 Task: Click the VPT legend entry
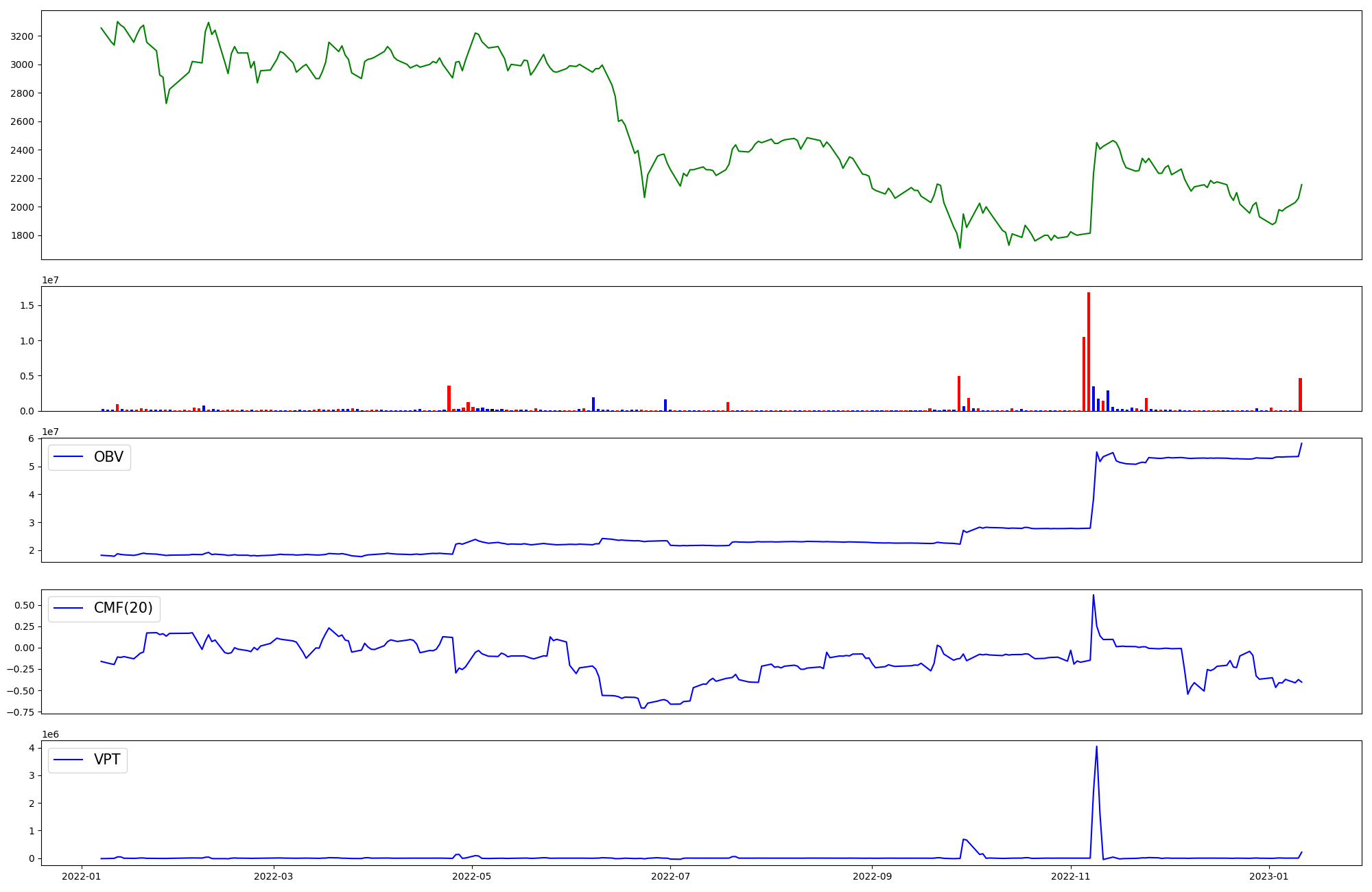[x=107, y=760]
